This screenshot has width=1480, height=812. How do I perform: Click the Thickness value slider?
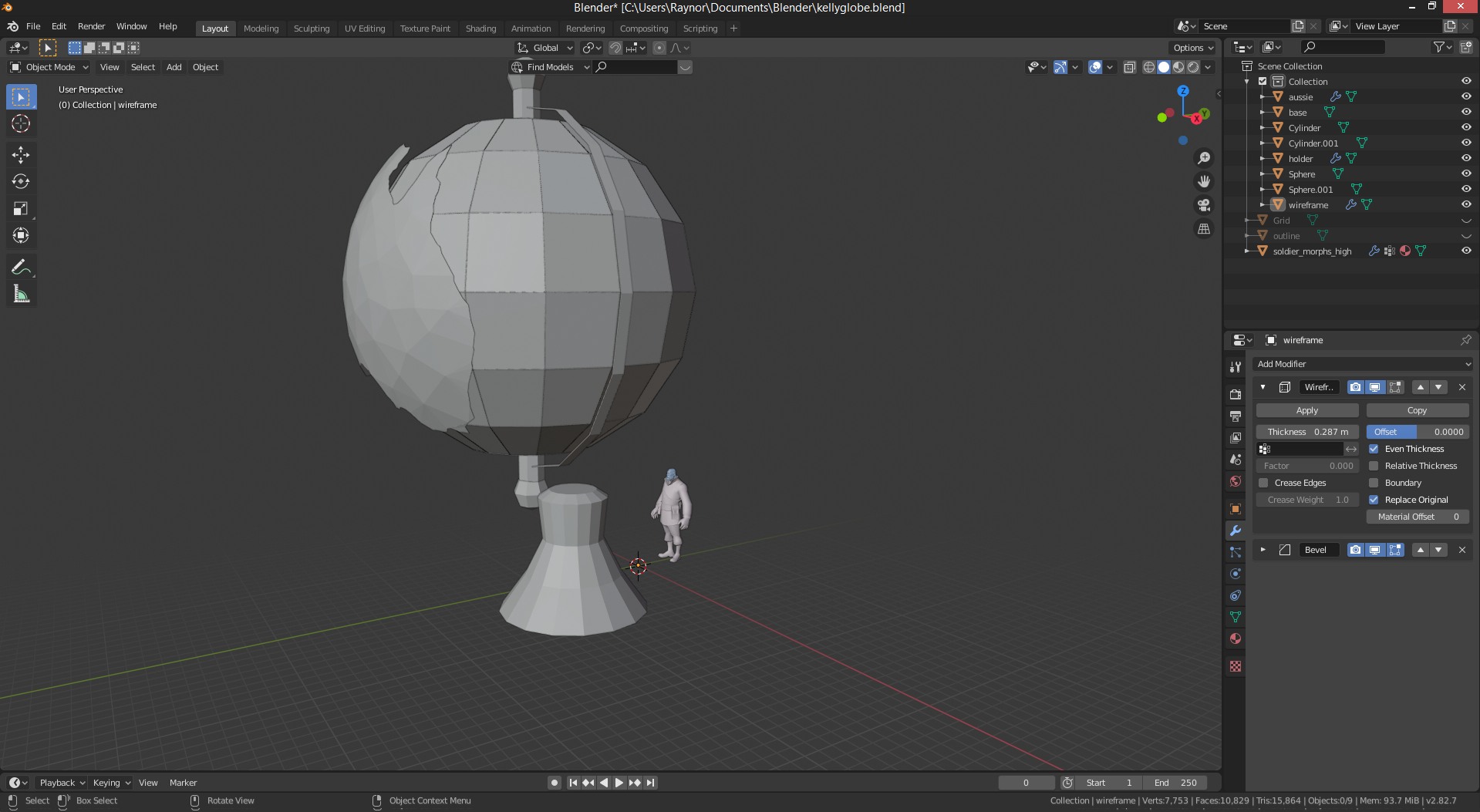[1306, 432]
